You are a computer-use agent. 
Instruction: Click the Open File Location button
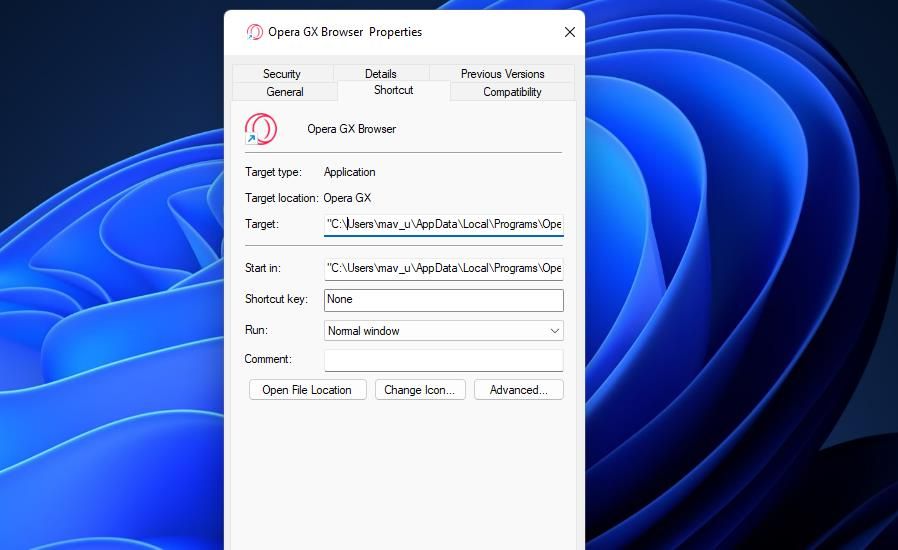click(308, 390)
